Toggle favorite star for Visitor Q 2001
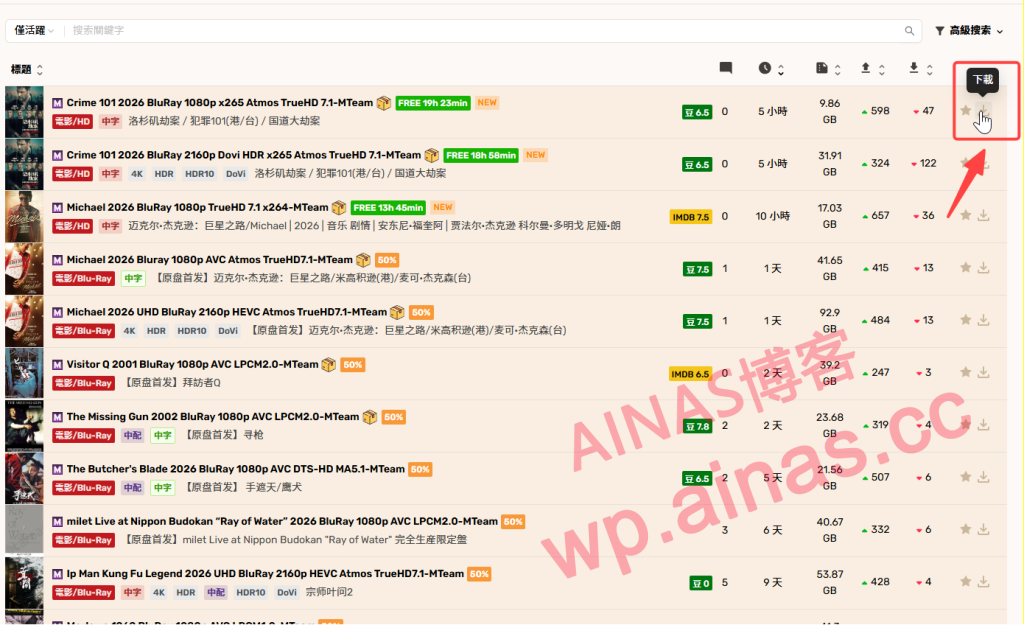Viewport: 1024px width, 625px height. coord(966,372)
